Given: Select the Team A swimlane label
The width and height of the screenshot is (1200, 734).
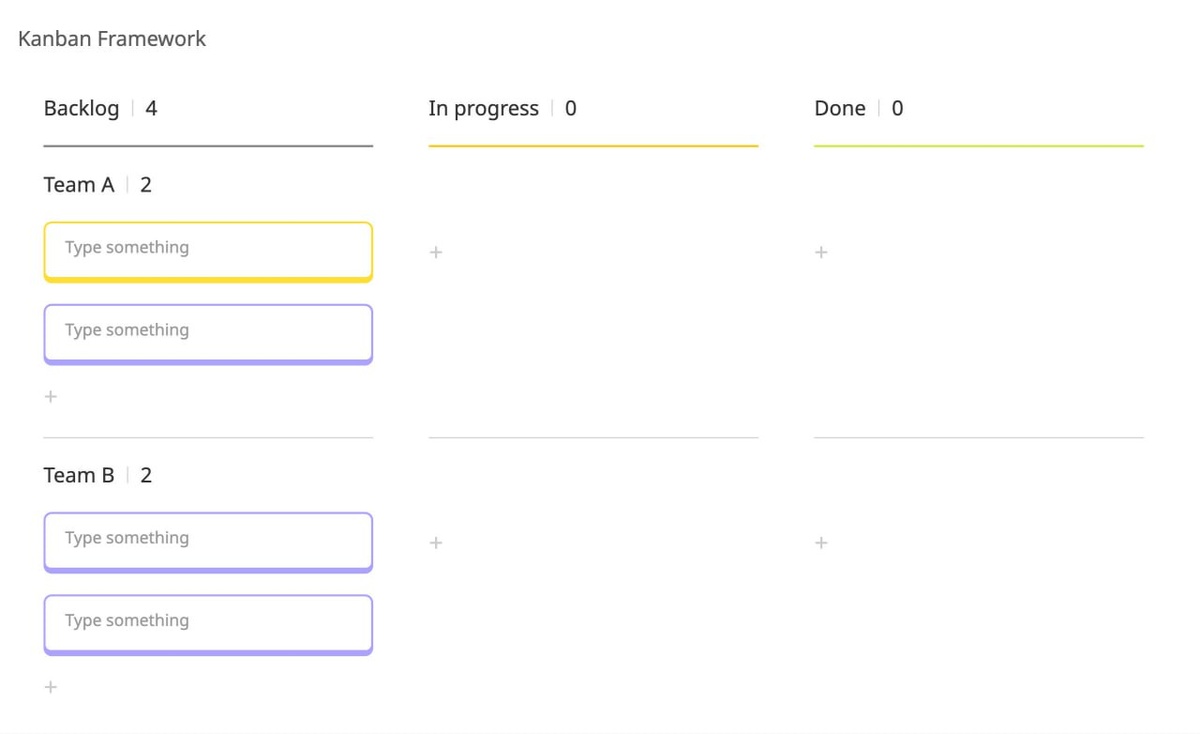Looking at the screenshot, I should [x=79, y=185].
